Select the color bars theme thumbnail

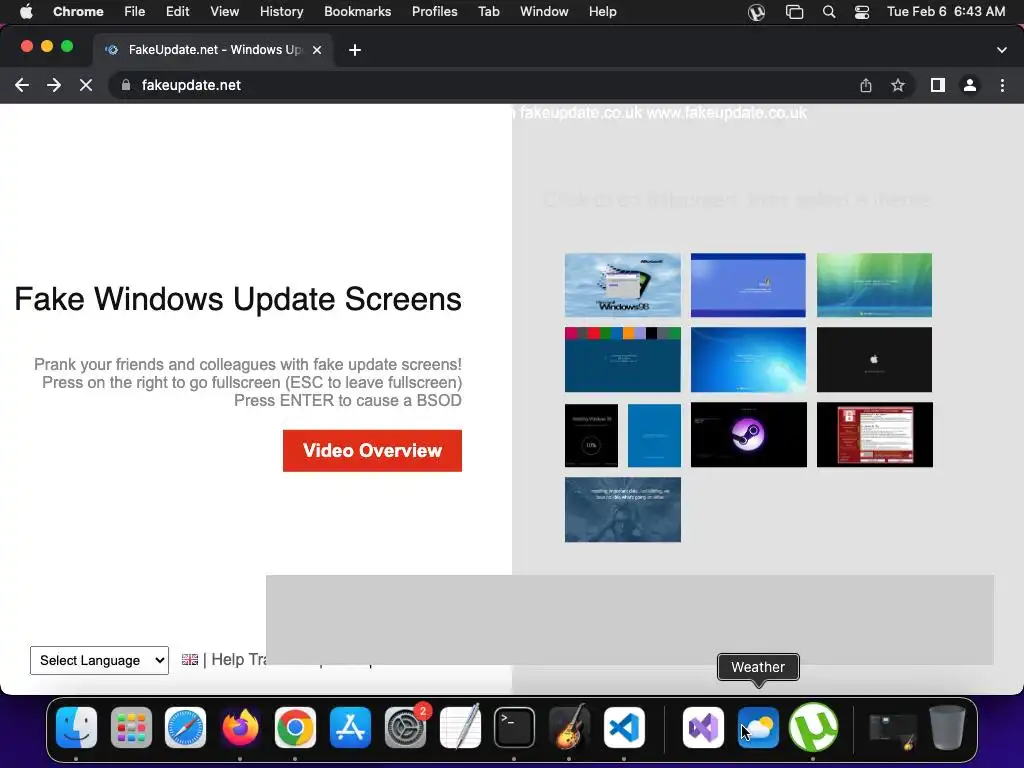622,360
